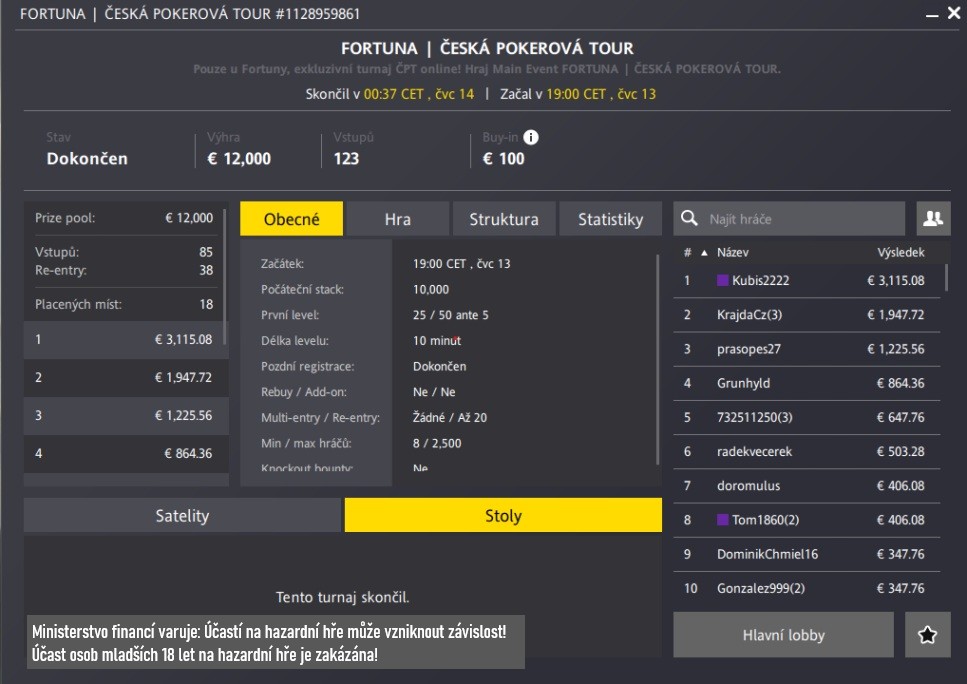Switch to the Struktura tab
The height and width of the screenshot is (684, 967).
coord(504,219)
